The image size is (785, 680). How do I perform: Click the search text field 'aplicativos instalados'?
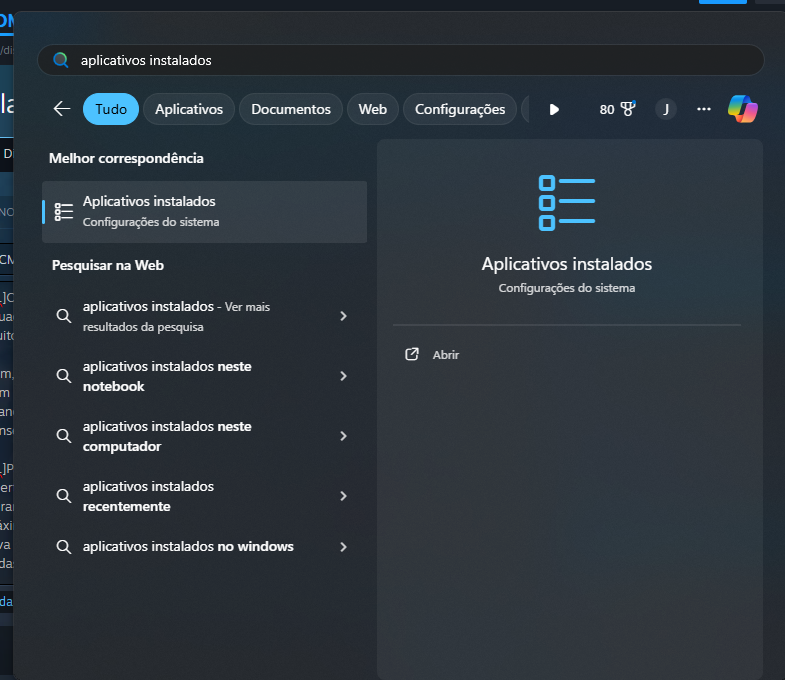point(401,60)
